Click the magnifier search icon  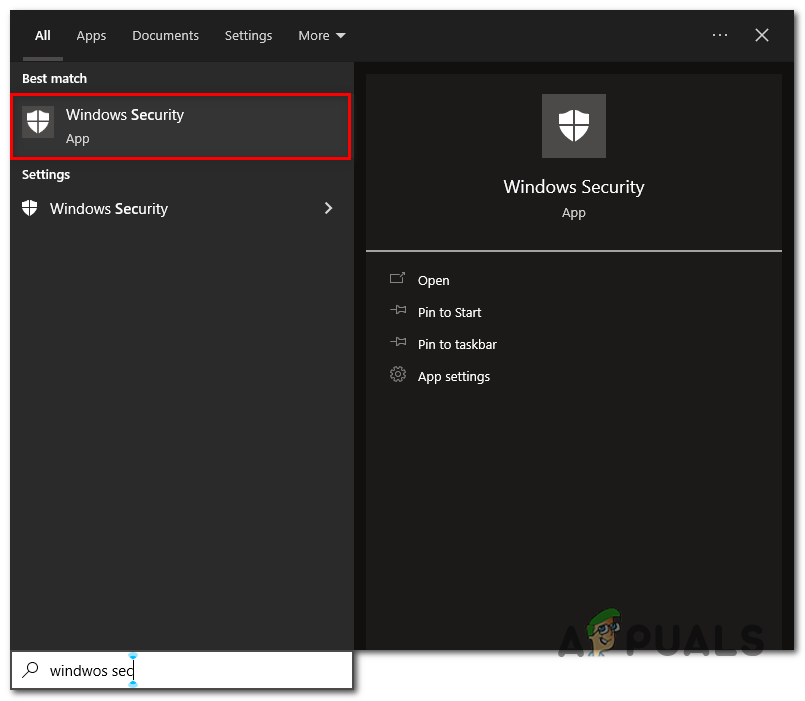pos(31,669)
